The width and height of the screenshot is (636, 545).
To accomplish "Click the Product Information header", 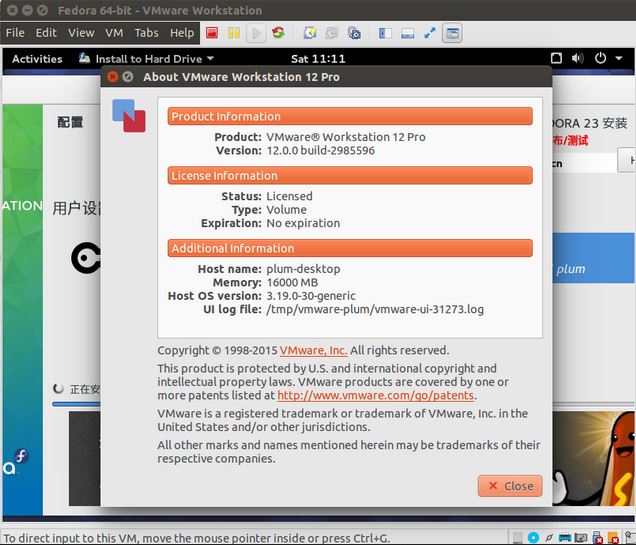I will 350,116.
